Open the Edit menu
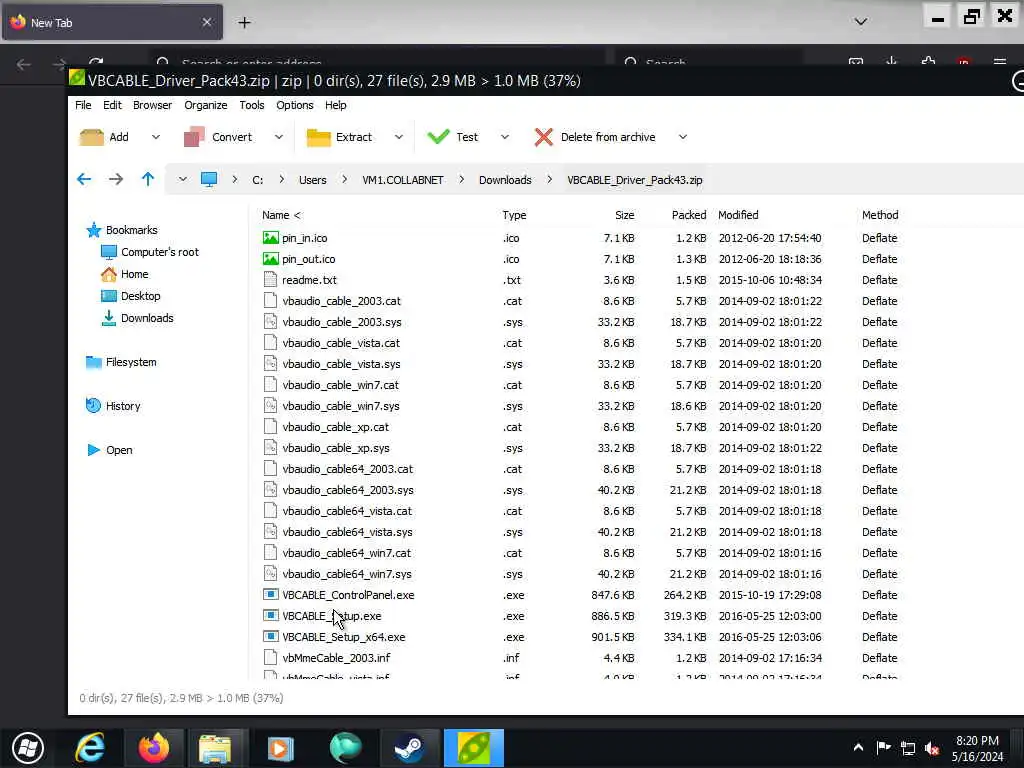1024x768 pixels. (112, 105)
